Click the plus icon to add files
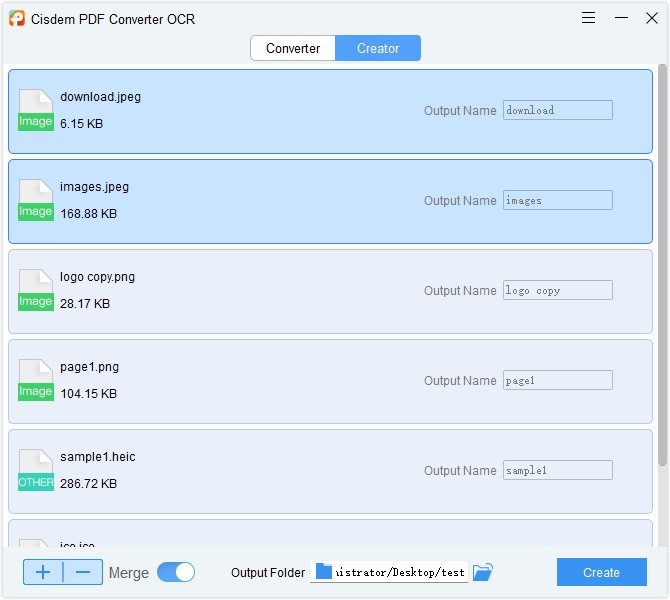The image size is (670, 600). 43,572
